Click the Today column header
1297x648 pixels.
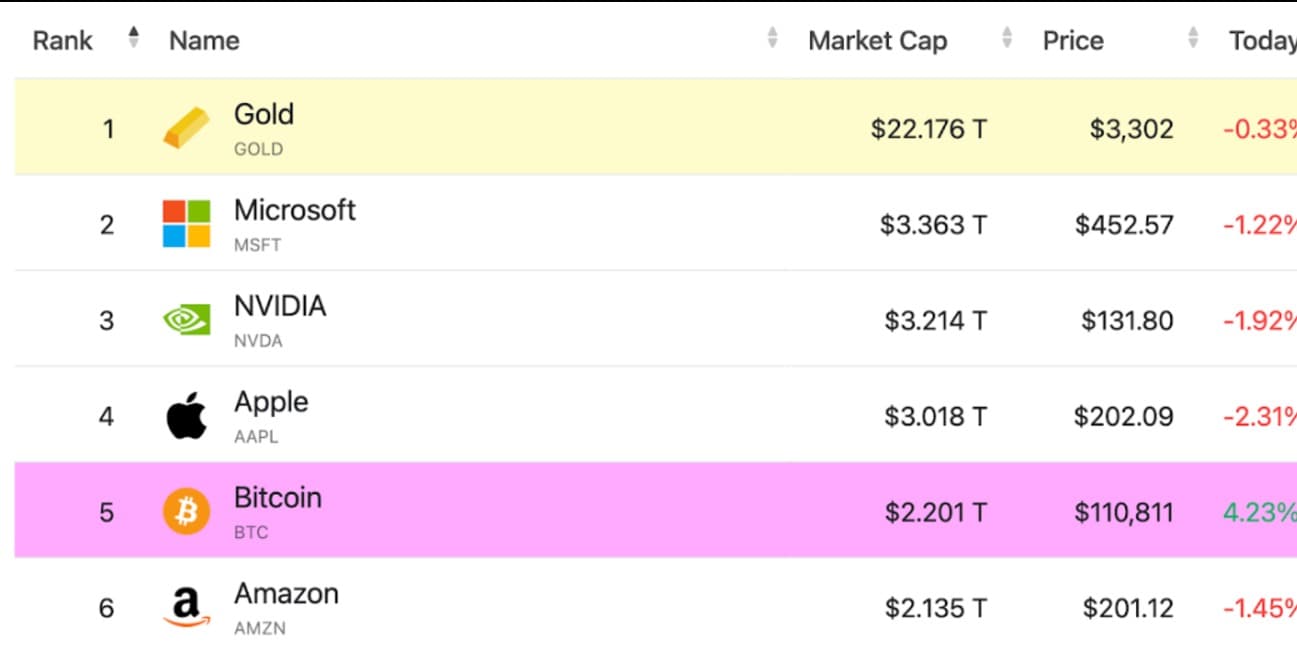tap(1262, 41)
